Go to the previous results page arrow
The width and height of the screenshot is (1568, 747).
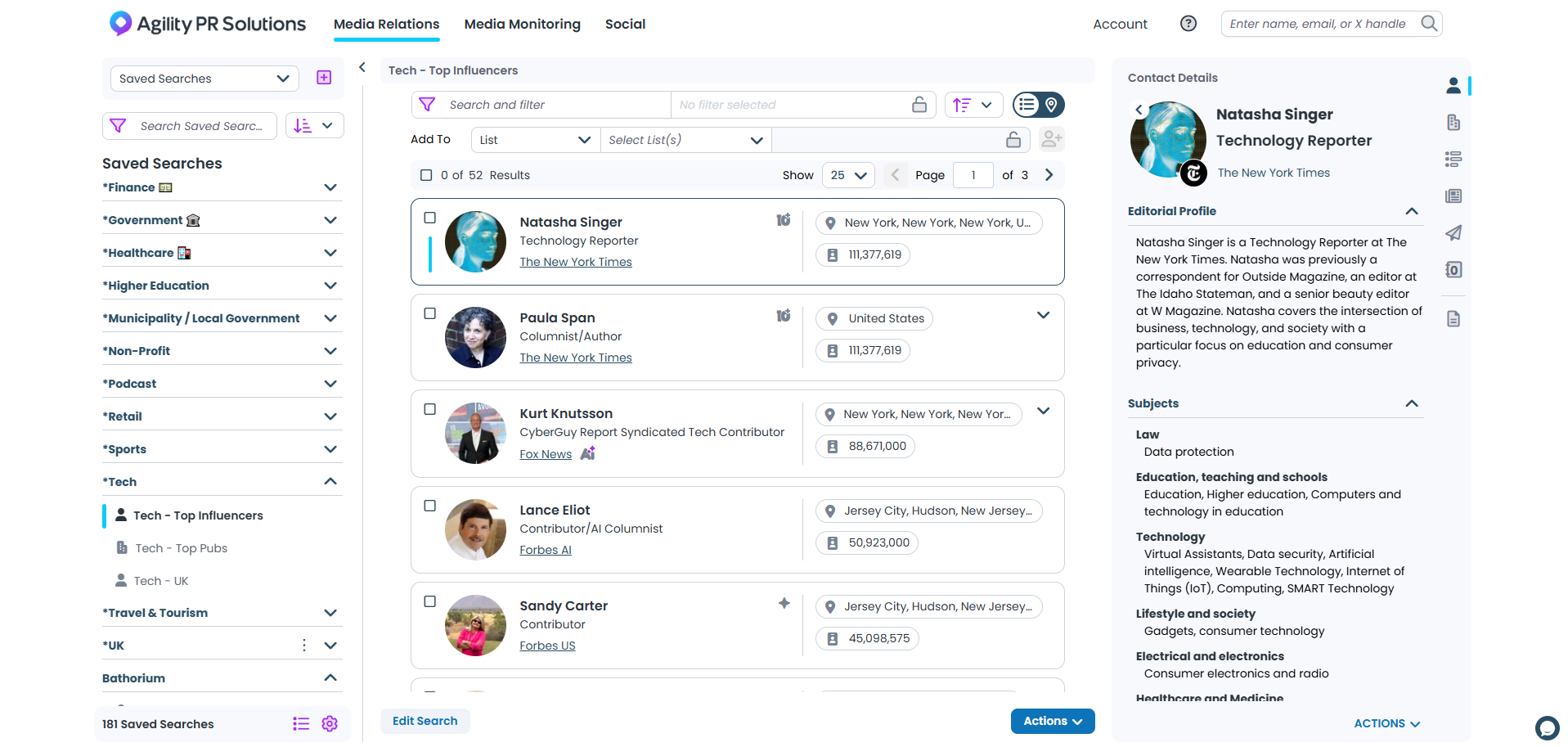click(895, 175)
